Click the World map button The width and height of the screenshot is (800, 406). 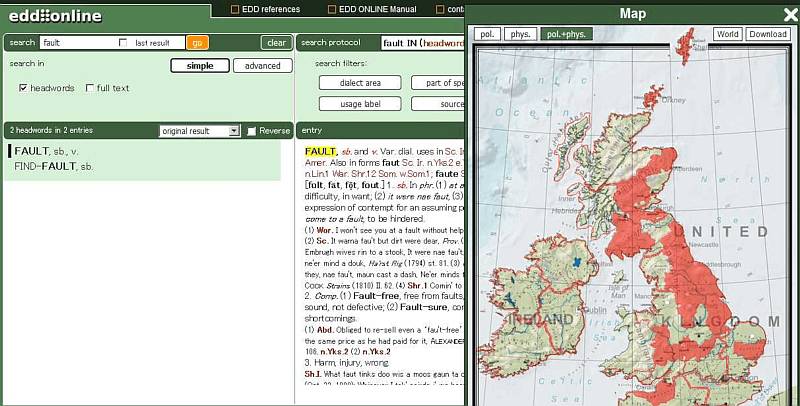tap(727, 34)
